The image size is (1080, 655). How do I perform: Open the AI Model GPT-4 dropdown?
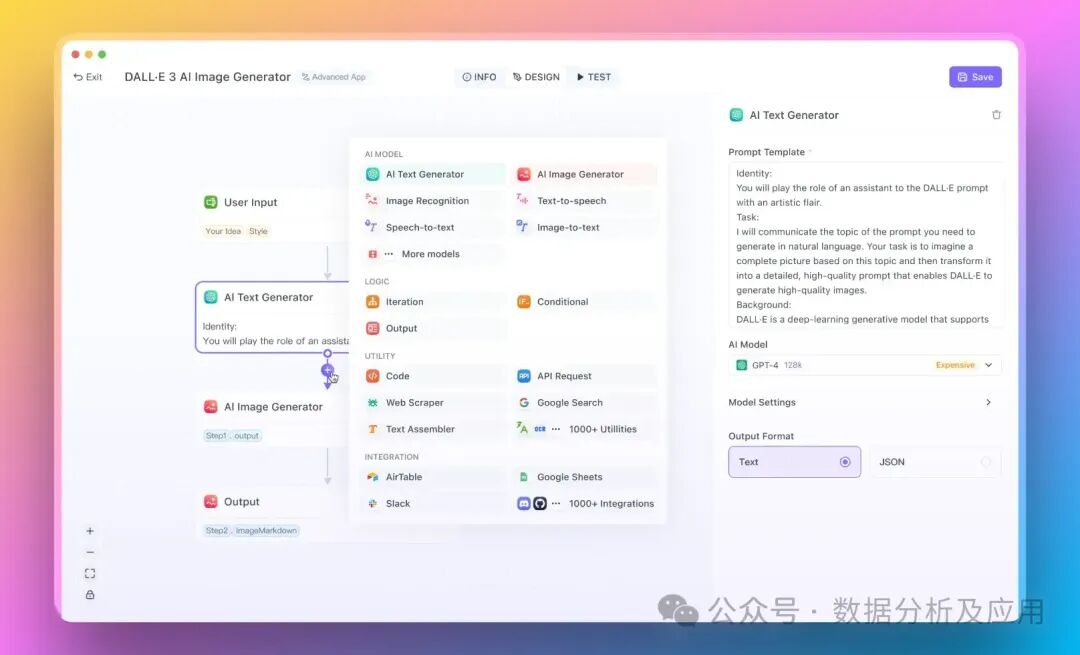click(864, 365)
